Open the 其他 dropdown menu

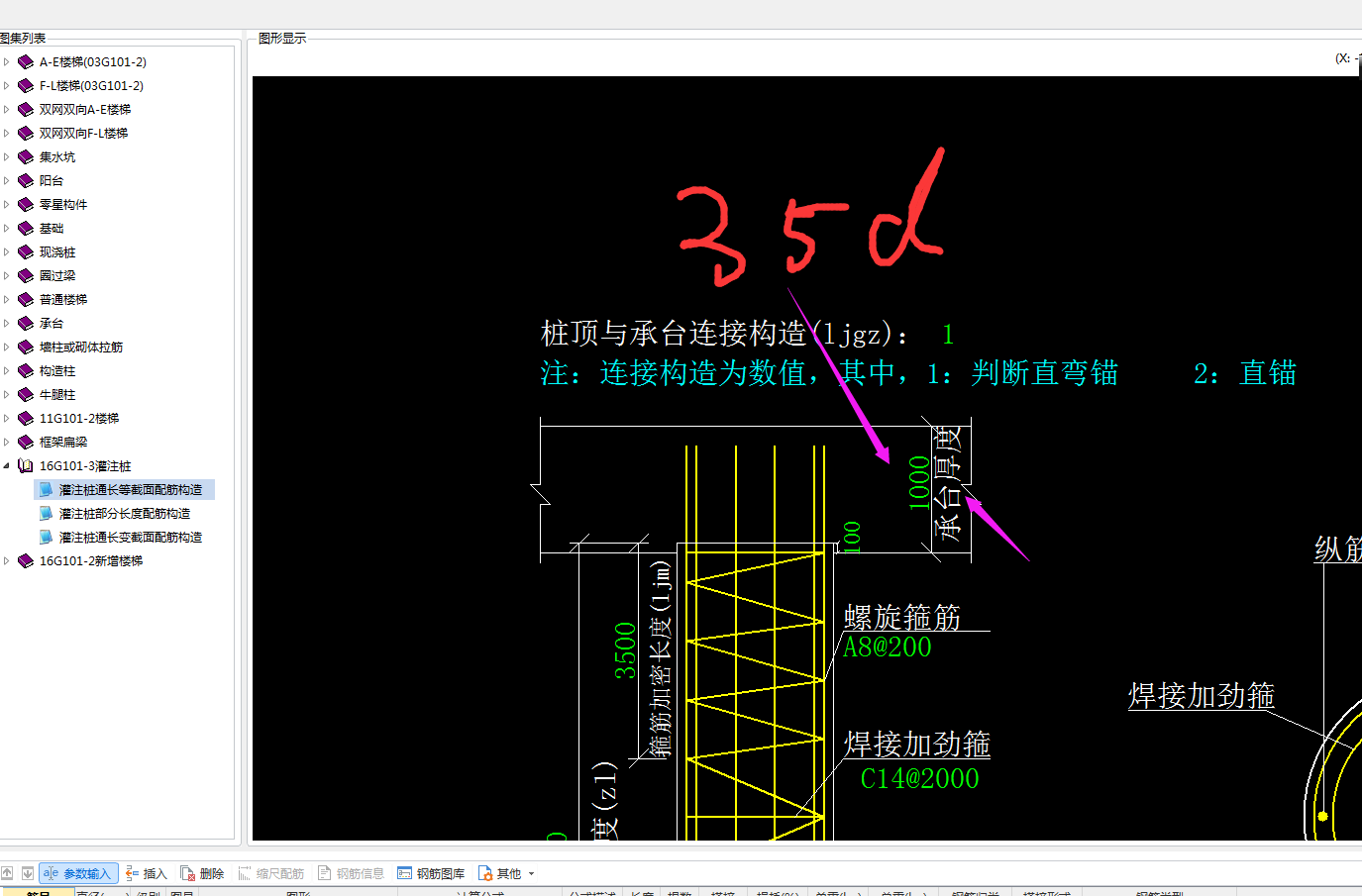[x=506, y=873]
